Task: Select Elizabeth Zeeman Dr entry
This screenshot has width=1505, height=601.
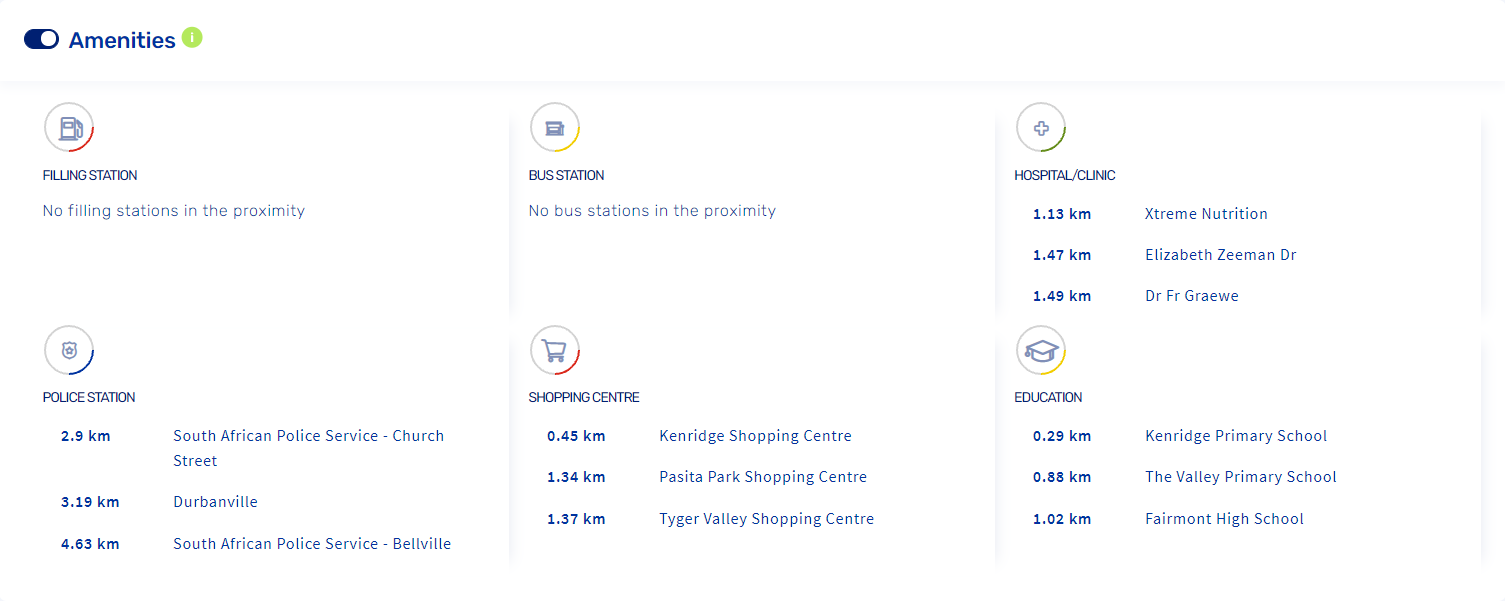Action: (1220, 255)
